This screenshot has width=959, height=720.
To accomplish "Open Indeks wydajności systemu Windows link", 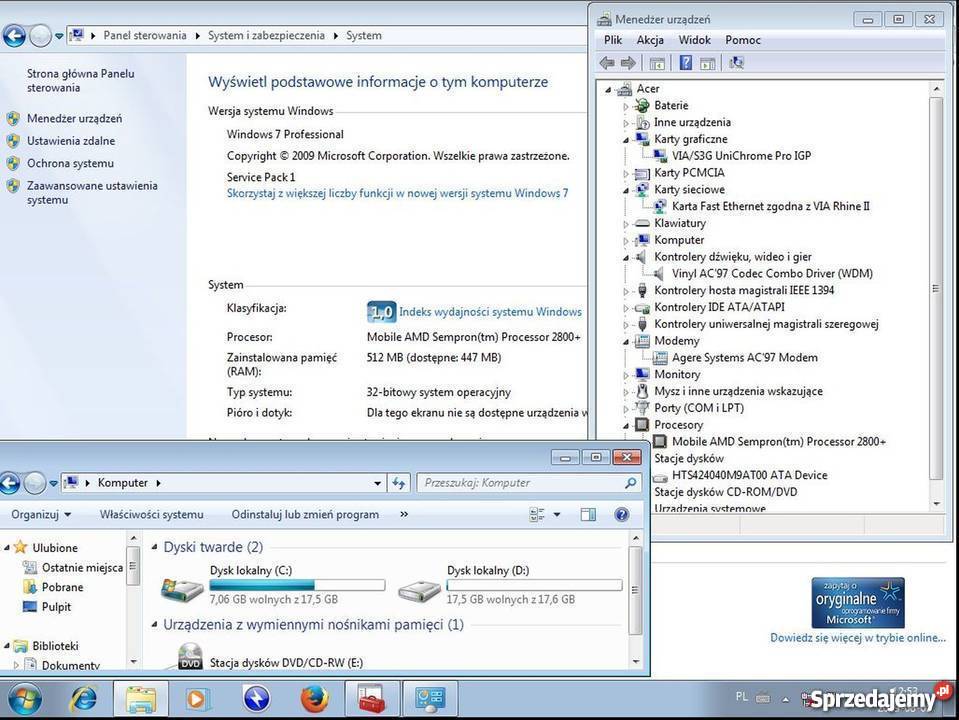I will tap(490, 311).
